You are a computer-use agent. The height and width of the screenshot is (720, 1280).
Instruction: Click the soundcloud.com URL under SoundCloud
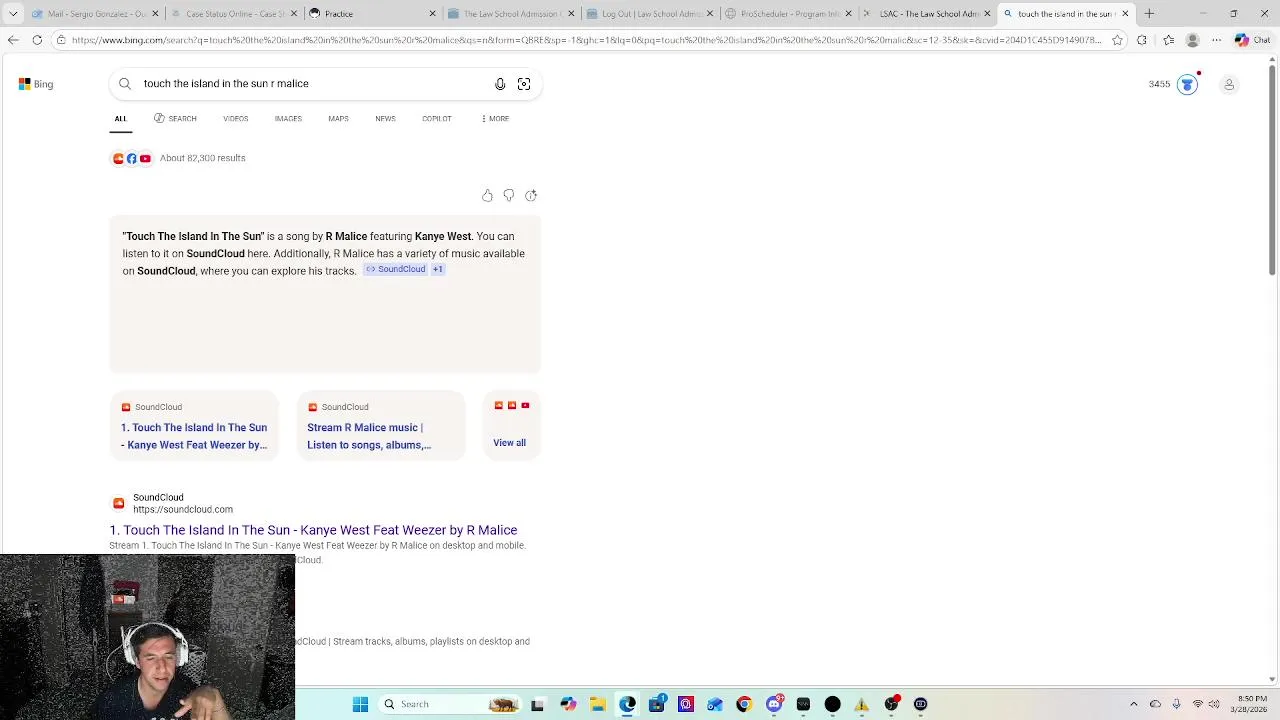coord(183,510)
